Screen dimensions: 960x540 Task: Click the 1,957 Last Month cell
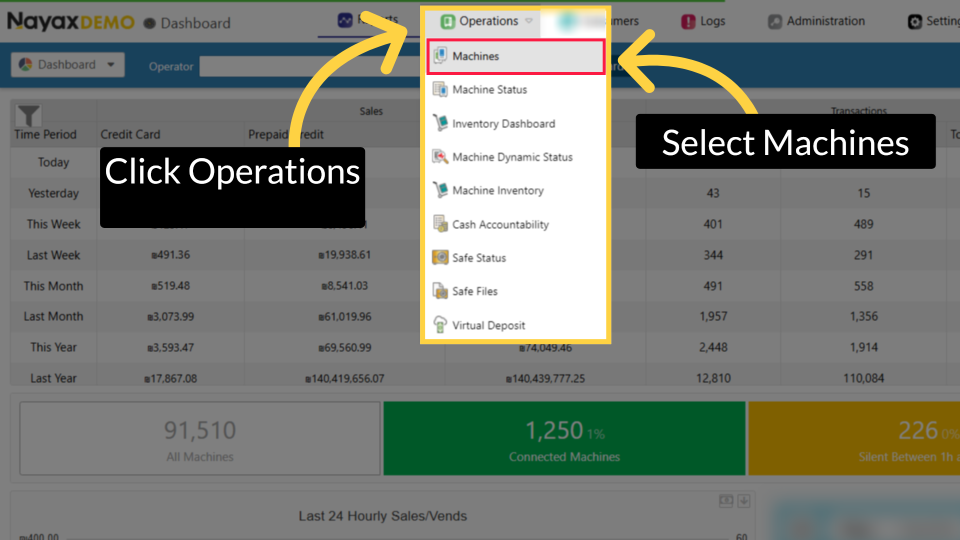(x=713, y=317)
